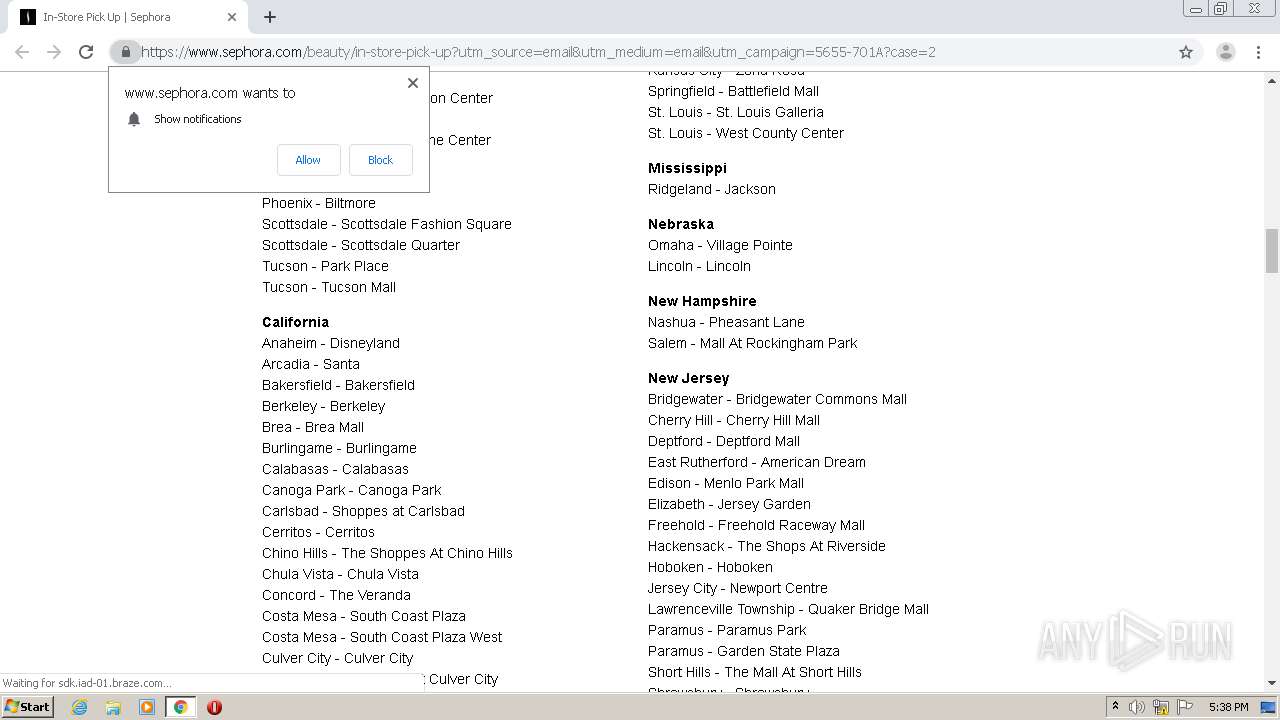Select 'East Rutherford - American Dream'
Image resolution: width=1280 pixels, height=720 pixels.
[757, 462]
